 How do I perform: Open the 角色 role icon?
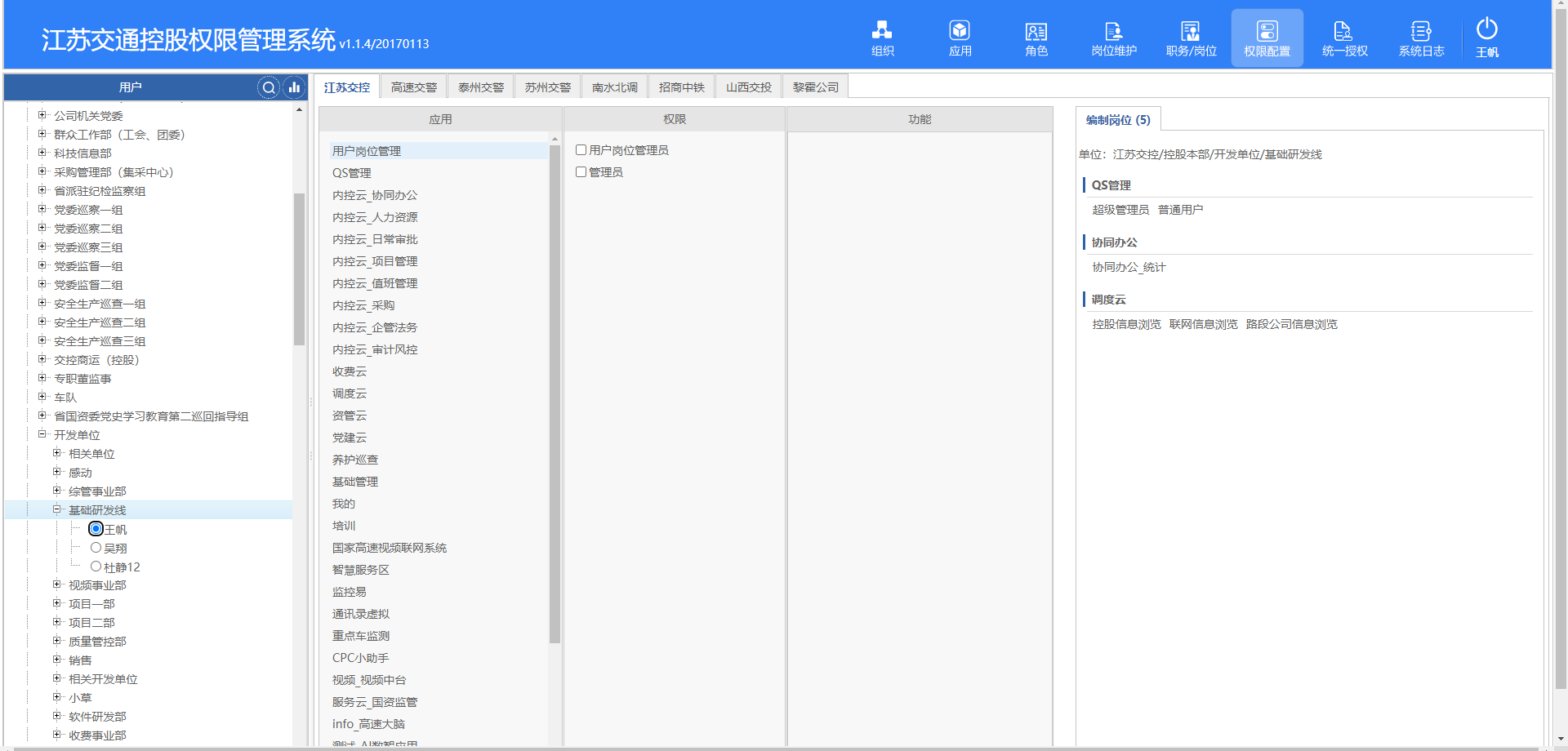pyautogui.click(x=1036, y=38)
